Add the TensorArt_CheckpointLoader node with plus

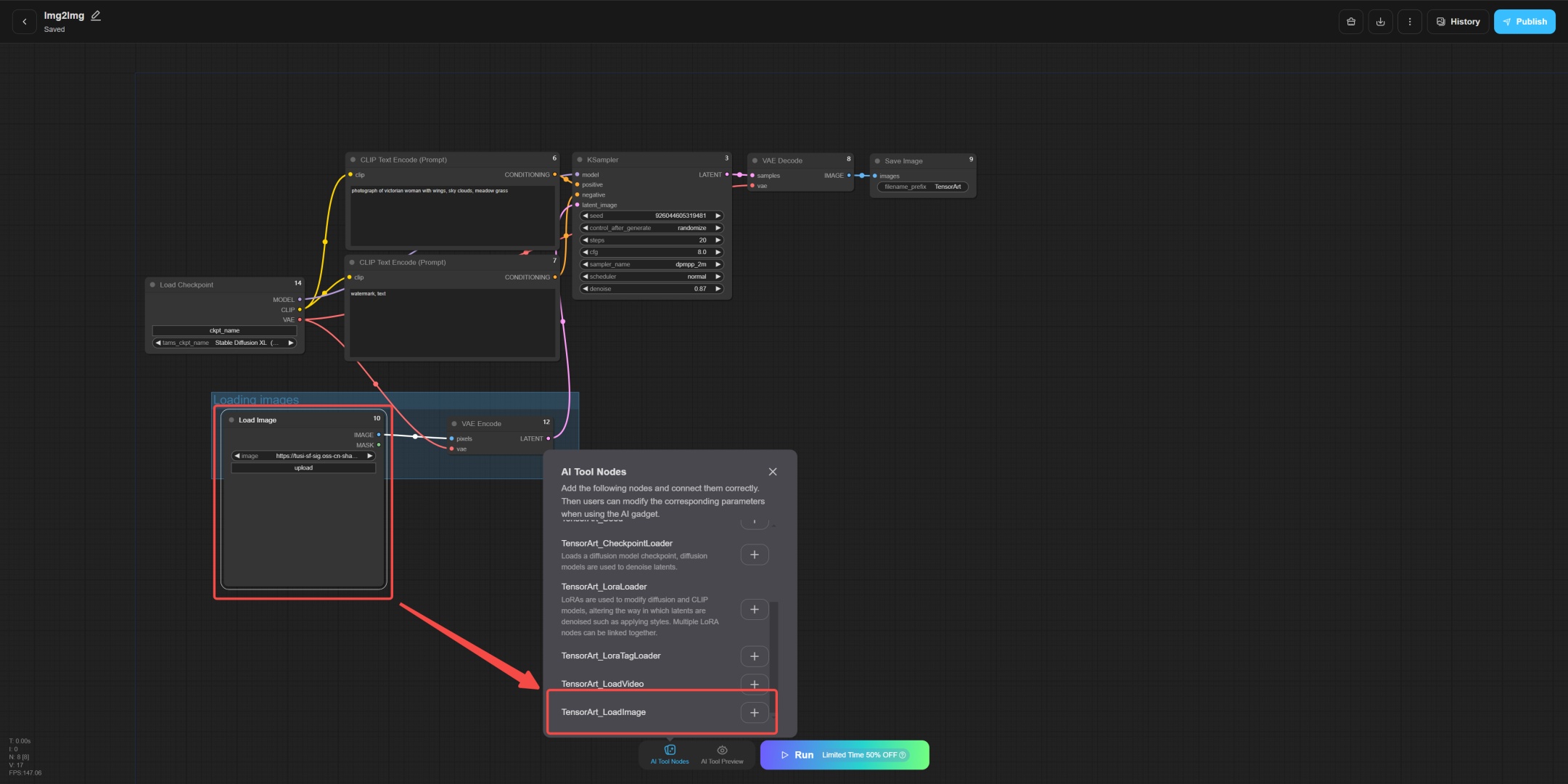click(x=754, y=555)
